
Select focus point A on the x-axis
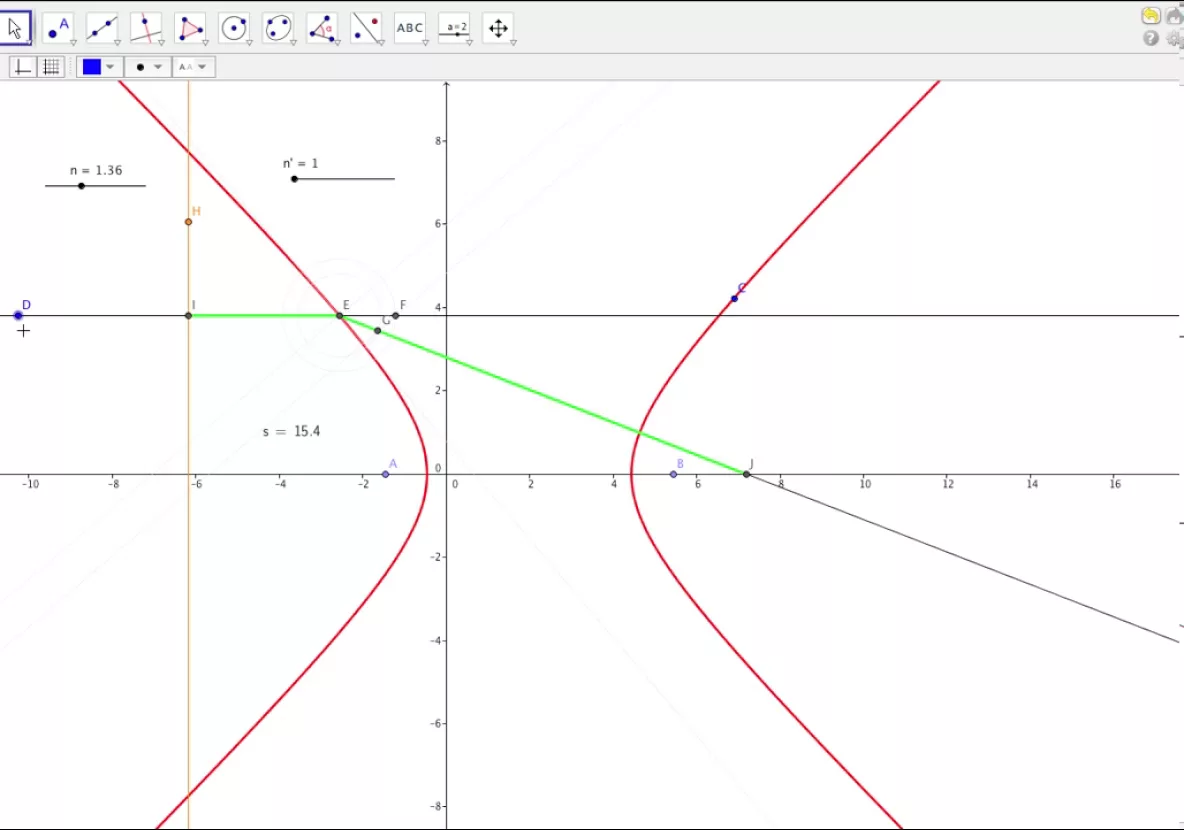386,474
